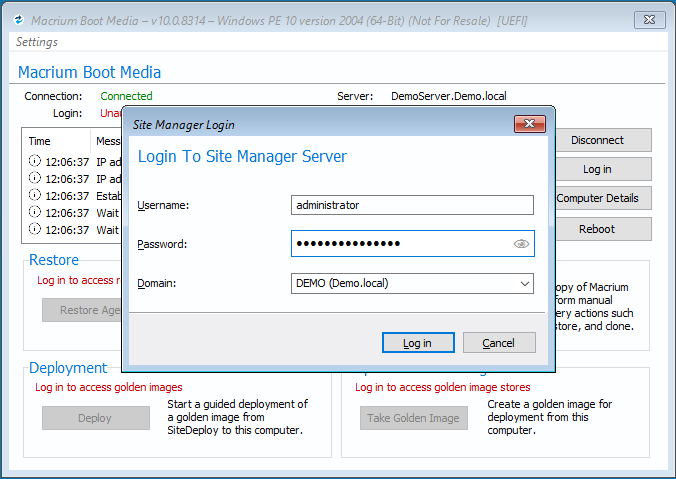Open Computer Details
The width and height of the screenshot is (676, 479).
pyautogui.click(x=604, y=198)
